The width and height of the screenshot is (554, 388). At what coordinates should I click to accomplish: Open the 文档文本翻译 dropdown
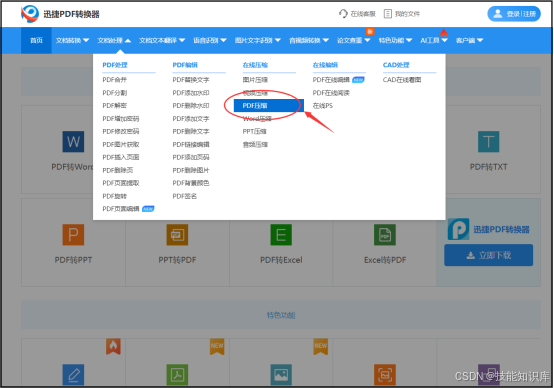pos(162,40)
